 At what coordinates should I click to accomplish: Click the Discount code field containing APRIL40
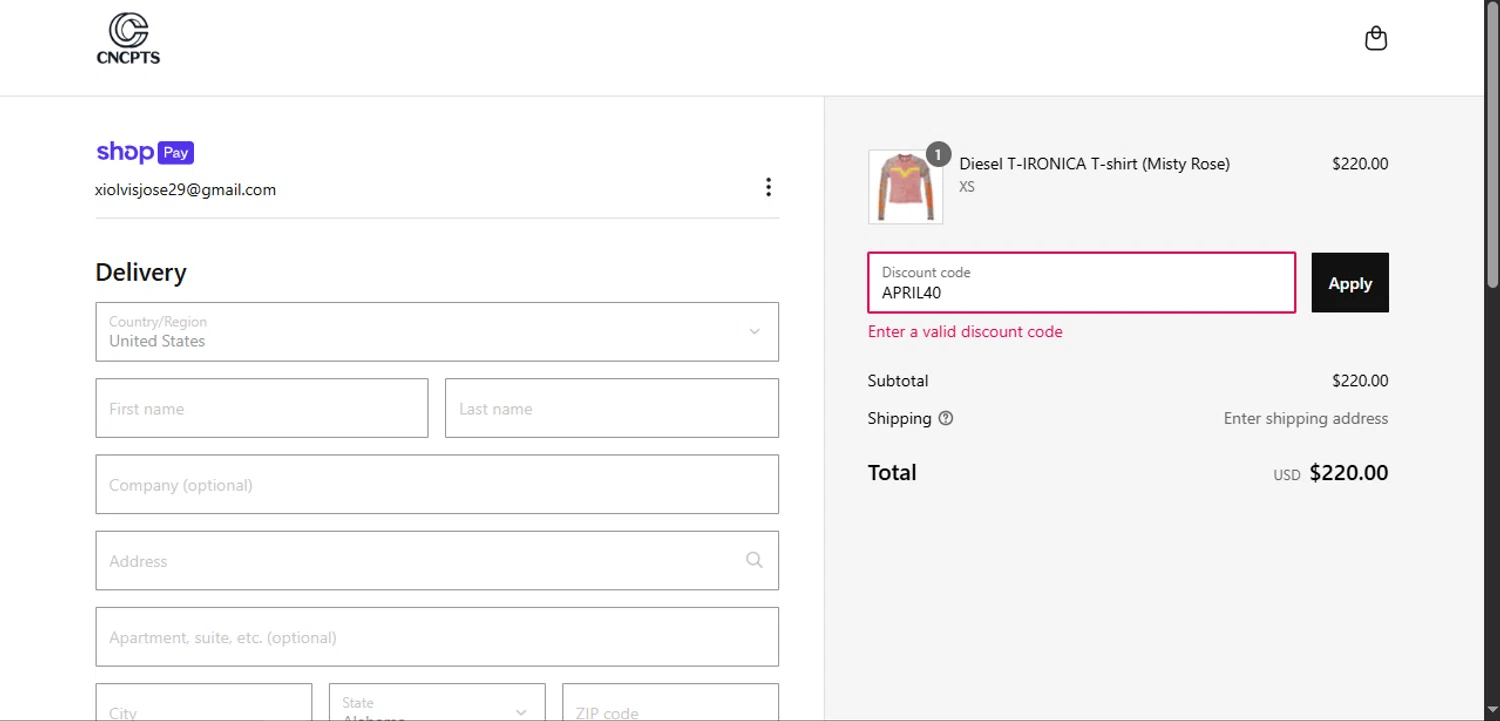[x=1082, y=283]
